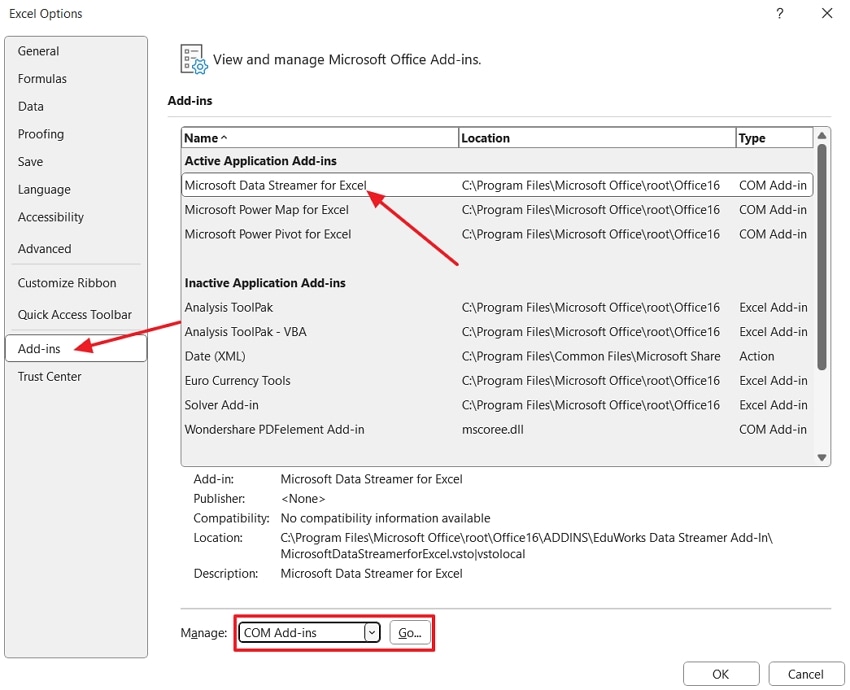
Task: Dismiss the dialog with Cancel
Action: tap(806, 673)
